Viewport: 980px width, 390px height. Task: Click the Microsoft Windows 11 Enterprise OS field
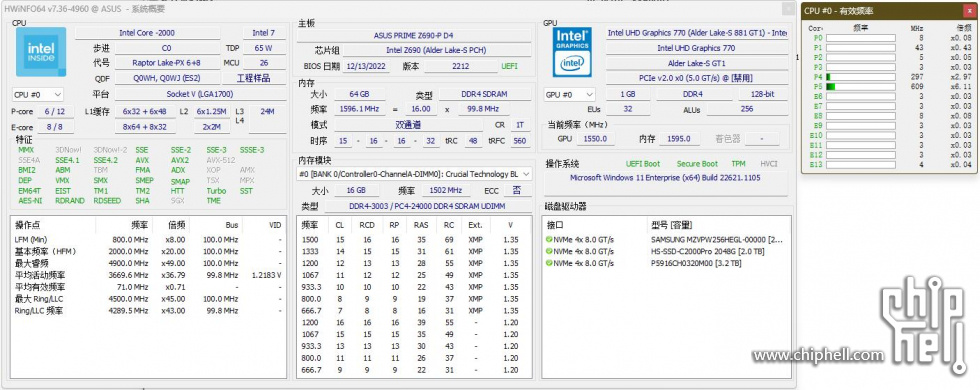point(664,178)
